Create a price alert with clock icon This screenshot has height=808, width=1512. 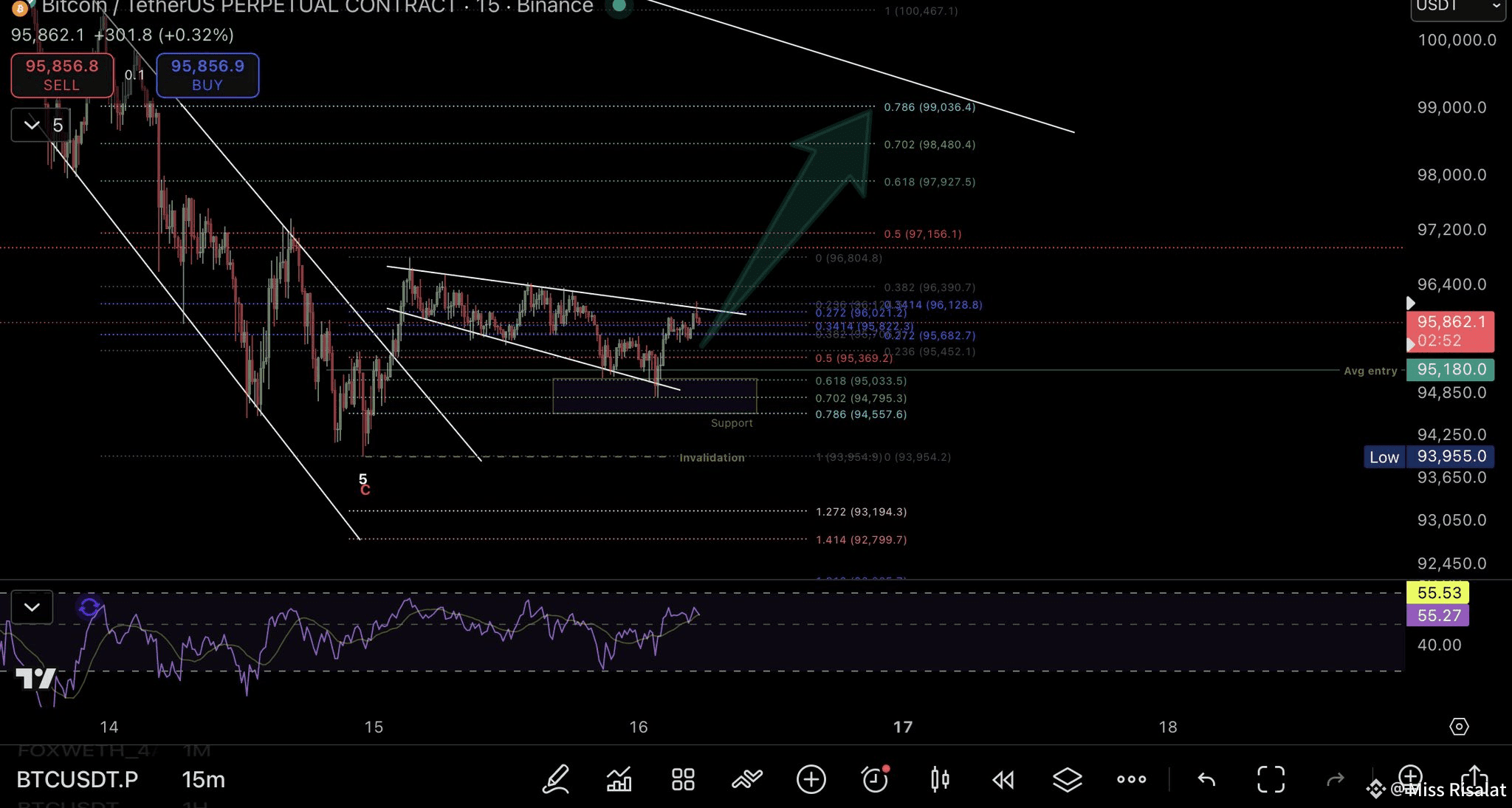click(x=875, y=779)
